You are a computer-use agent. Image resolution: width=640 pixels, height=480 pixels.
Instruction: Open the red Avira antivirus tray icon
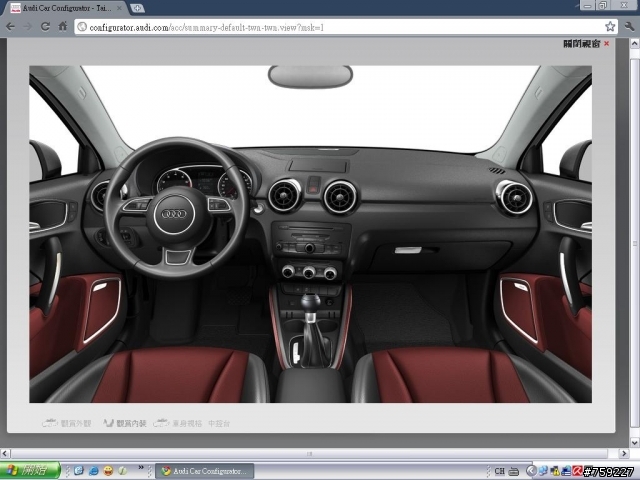tap(577, 471)
